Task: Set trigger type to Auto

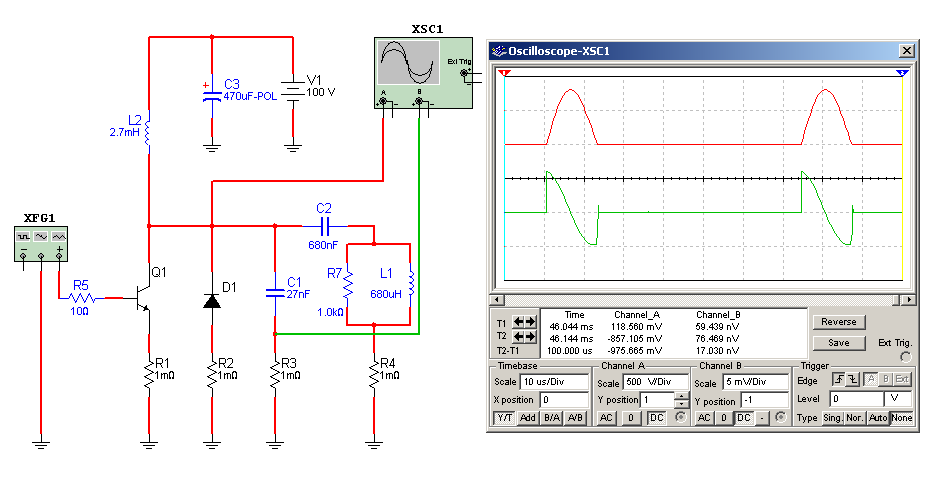Action: [x=877, y=417]
